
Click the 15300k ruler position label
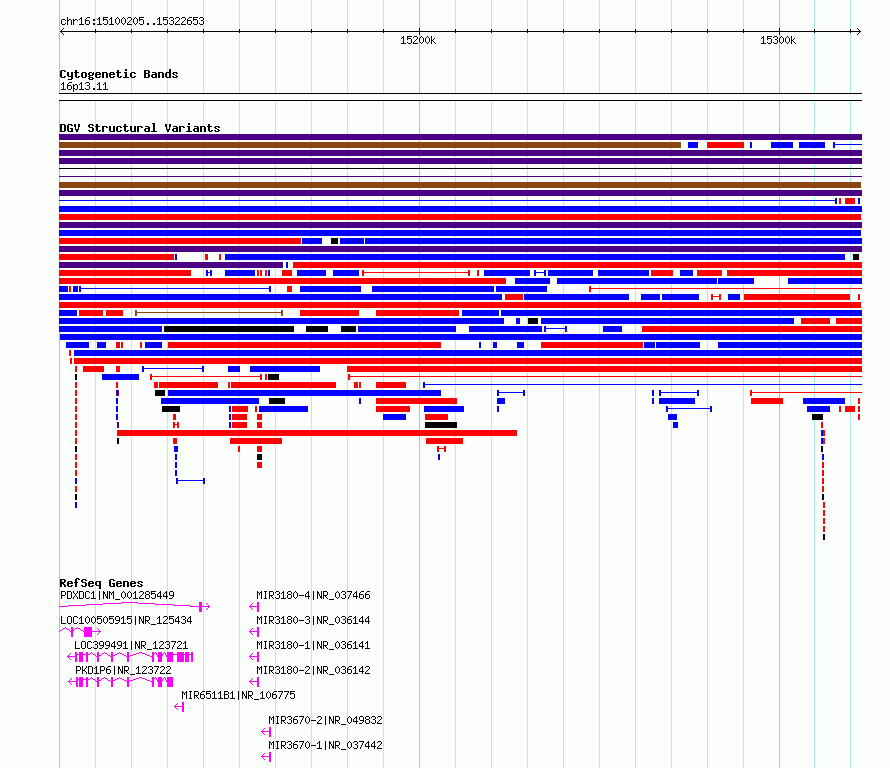tap(778, 40)
